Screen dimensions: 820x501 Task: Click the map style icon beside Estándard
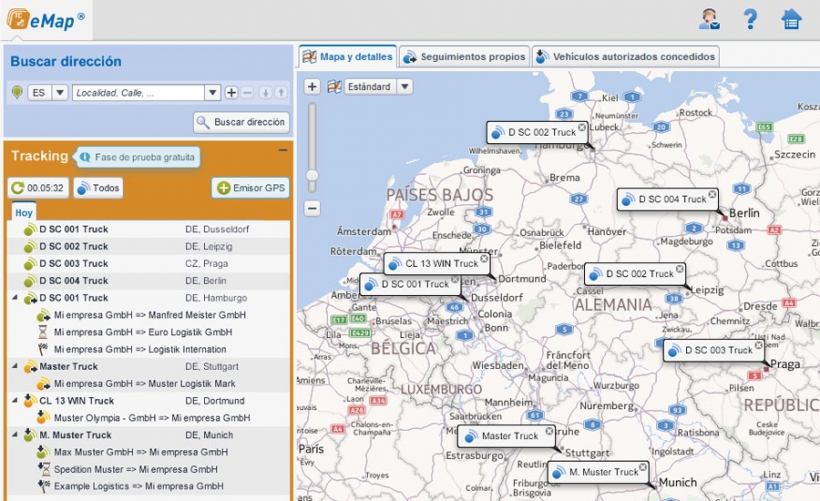(x=334, y=86)
